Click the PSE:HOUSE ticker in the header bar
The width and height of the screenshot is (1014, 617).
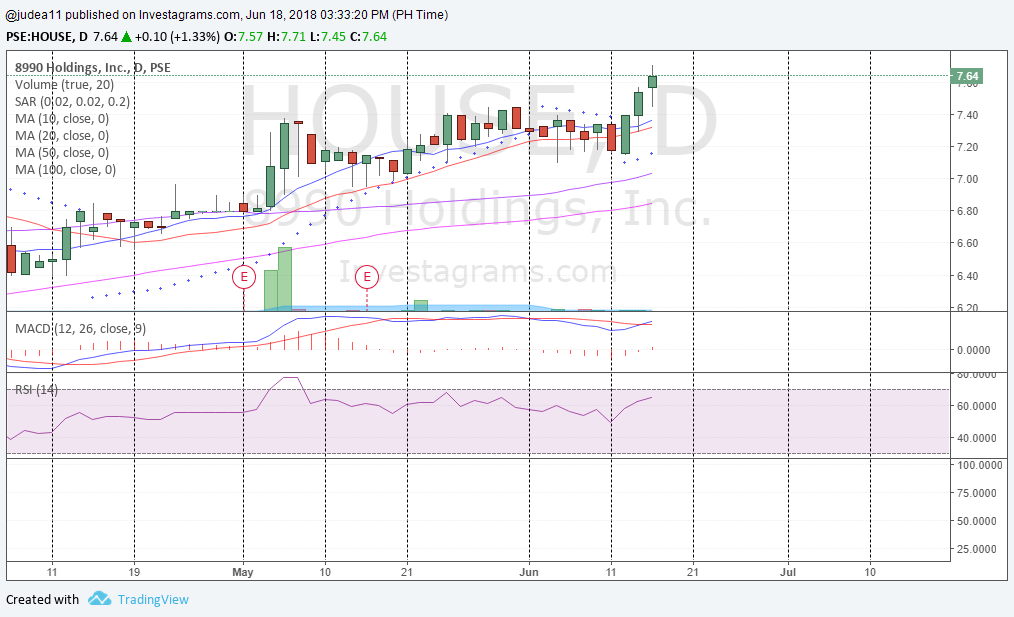coord(34,37)
